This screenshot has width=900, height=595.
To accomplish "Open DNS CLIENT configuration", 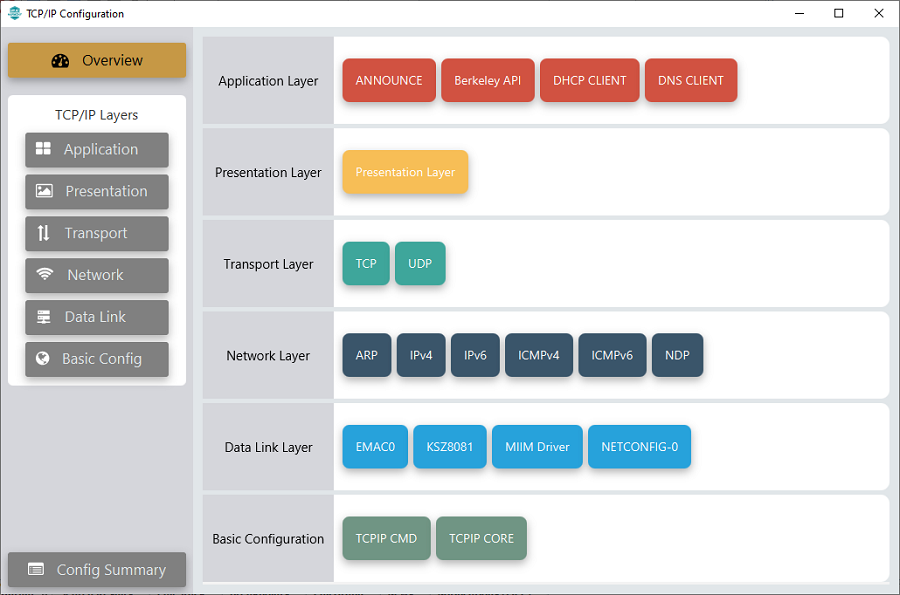I will pos(691,81).
